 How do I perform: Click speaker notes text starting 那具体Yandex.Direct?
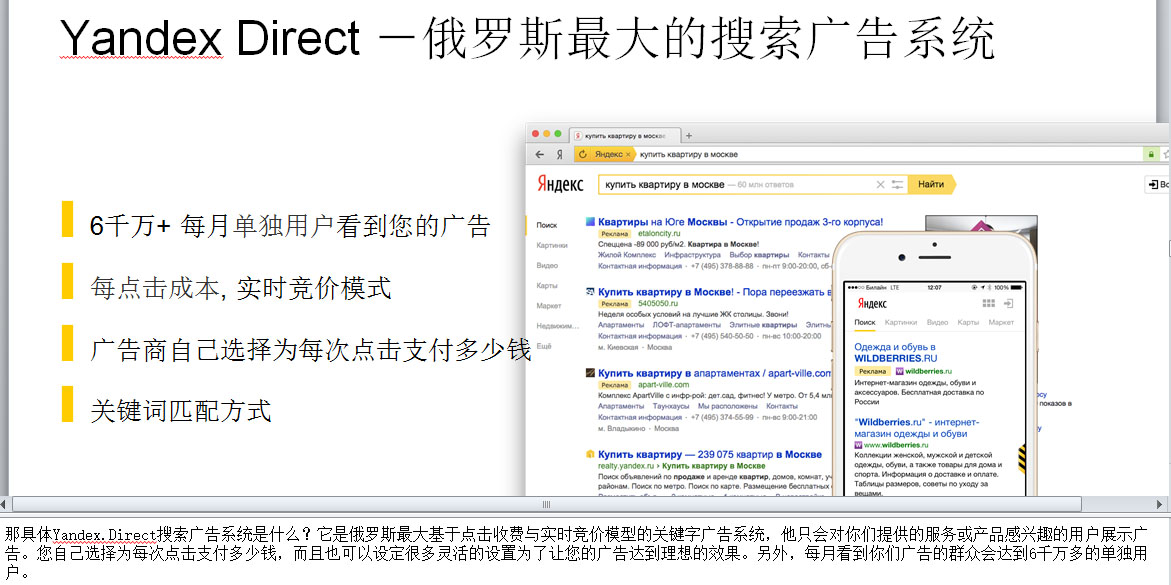pyautogui.click(x=577, y=554)
